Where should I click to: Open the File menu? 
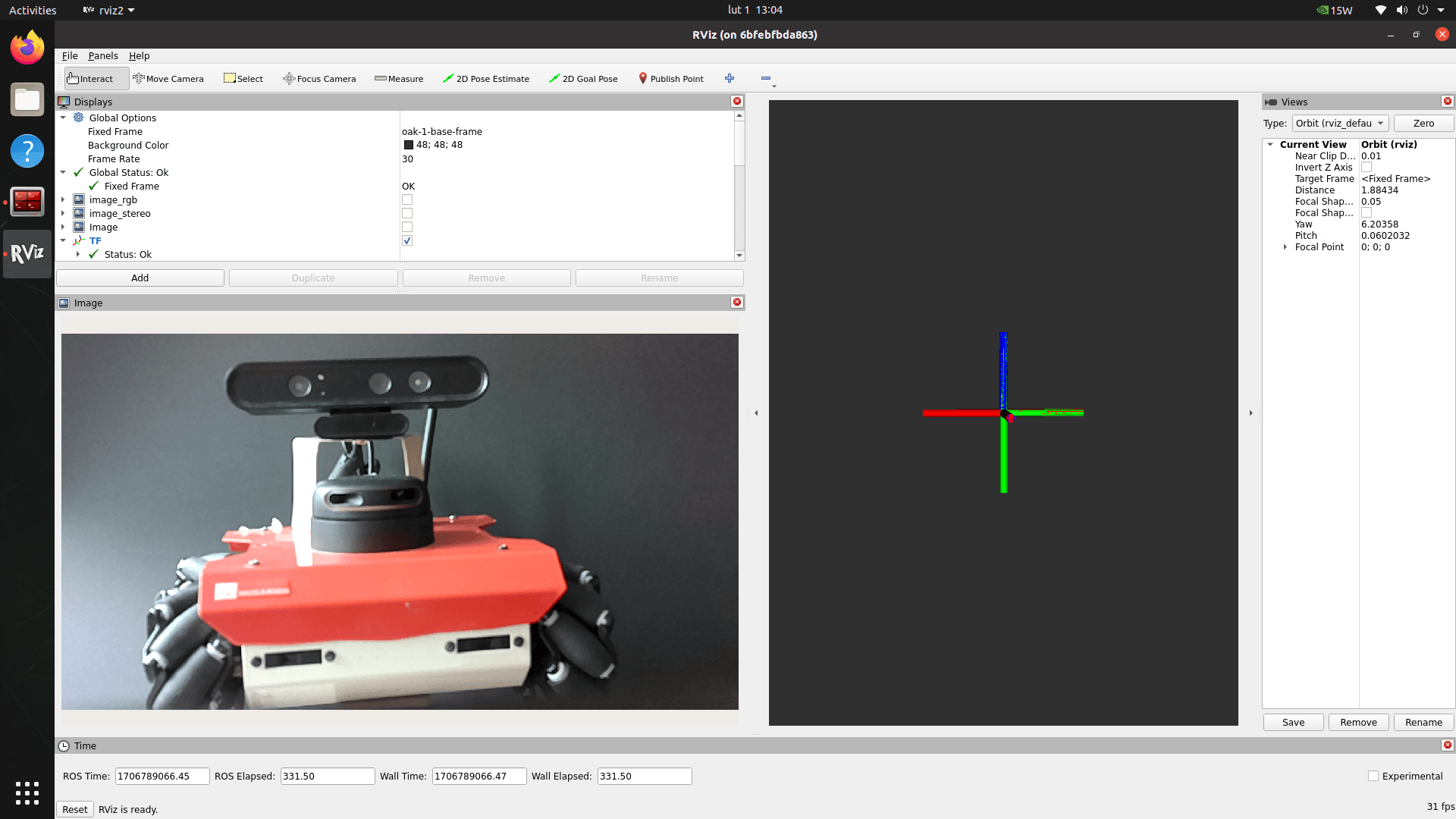70,55
